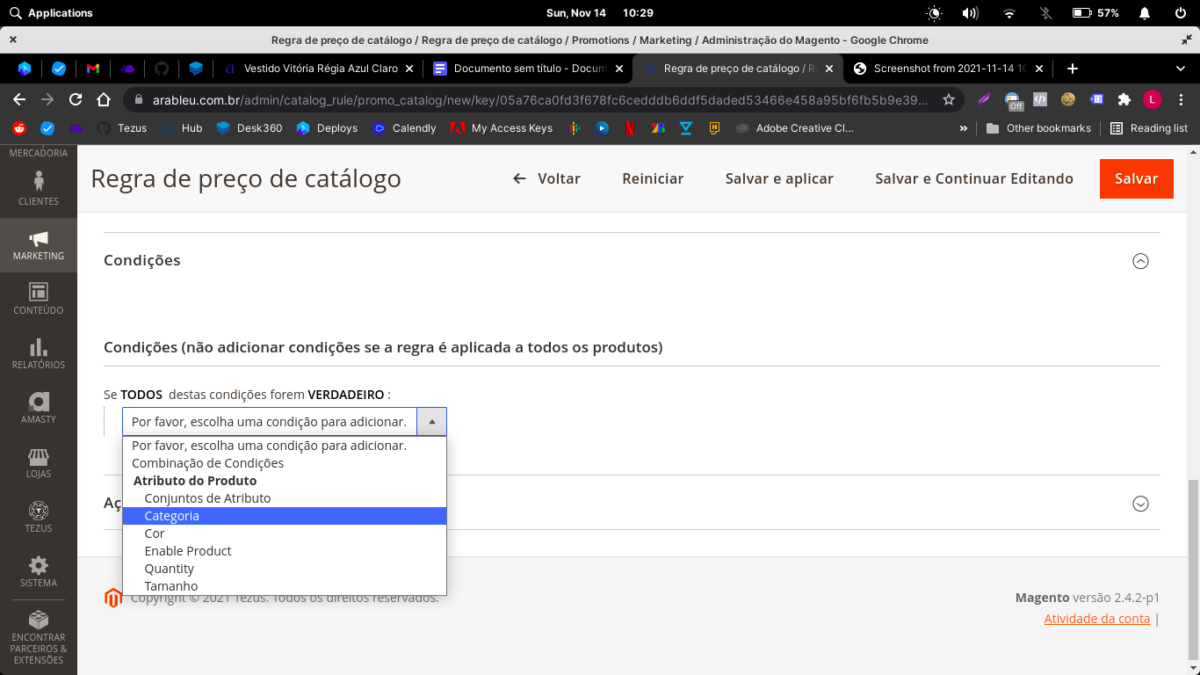
Task: Open the Conteúdo sidebar section
Action: pos(38,298)
